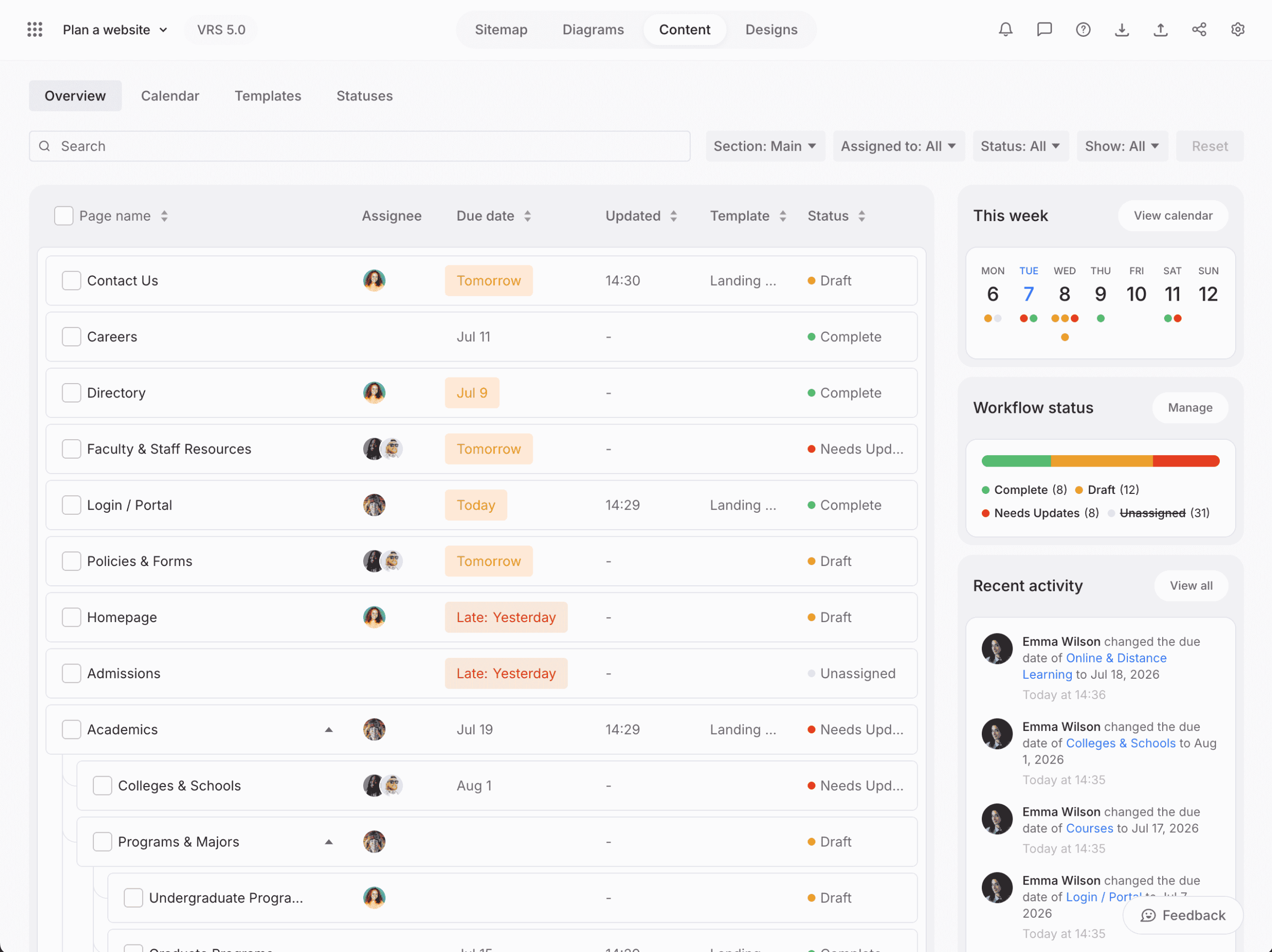Click Directory assignee avatar
The image size is (1272, 952).
[x=374, y=393]
